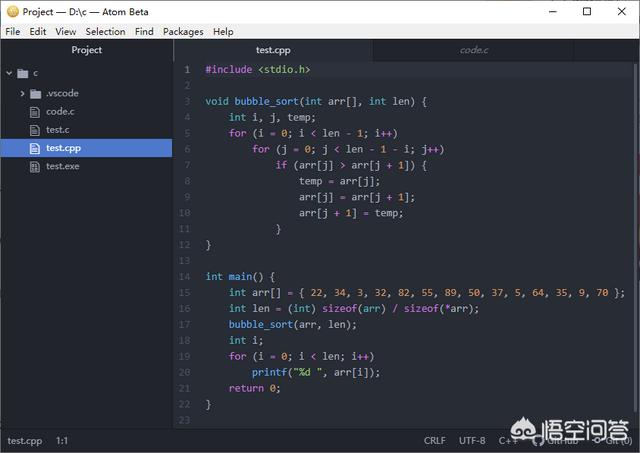Click the c root folder icon
The width and height of the screenshot is (640, 453).
[23, 73]
